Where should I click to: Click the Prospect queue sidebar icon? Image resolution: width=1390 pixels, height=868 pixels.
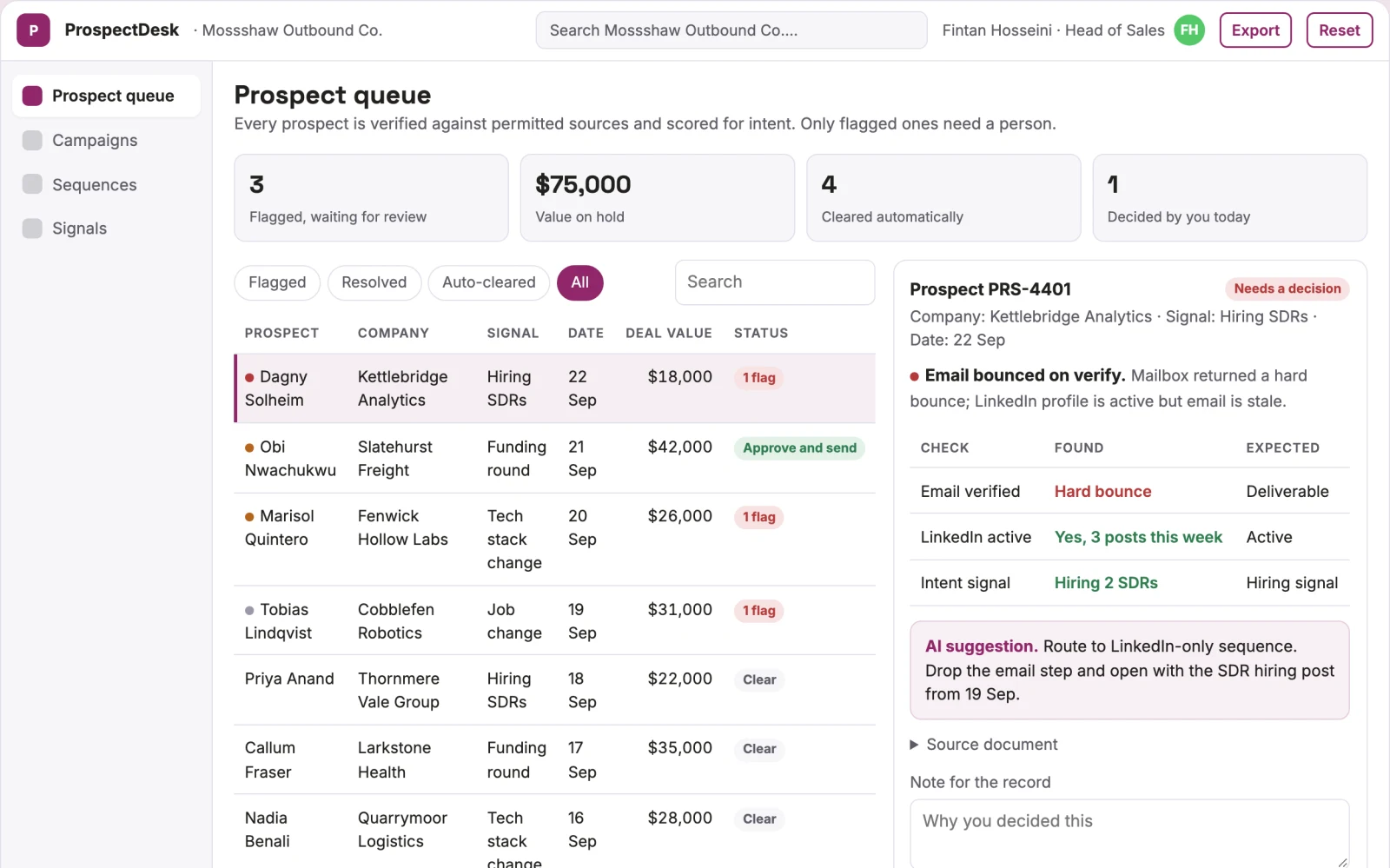(32, 96)
